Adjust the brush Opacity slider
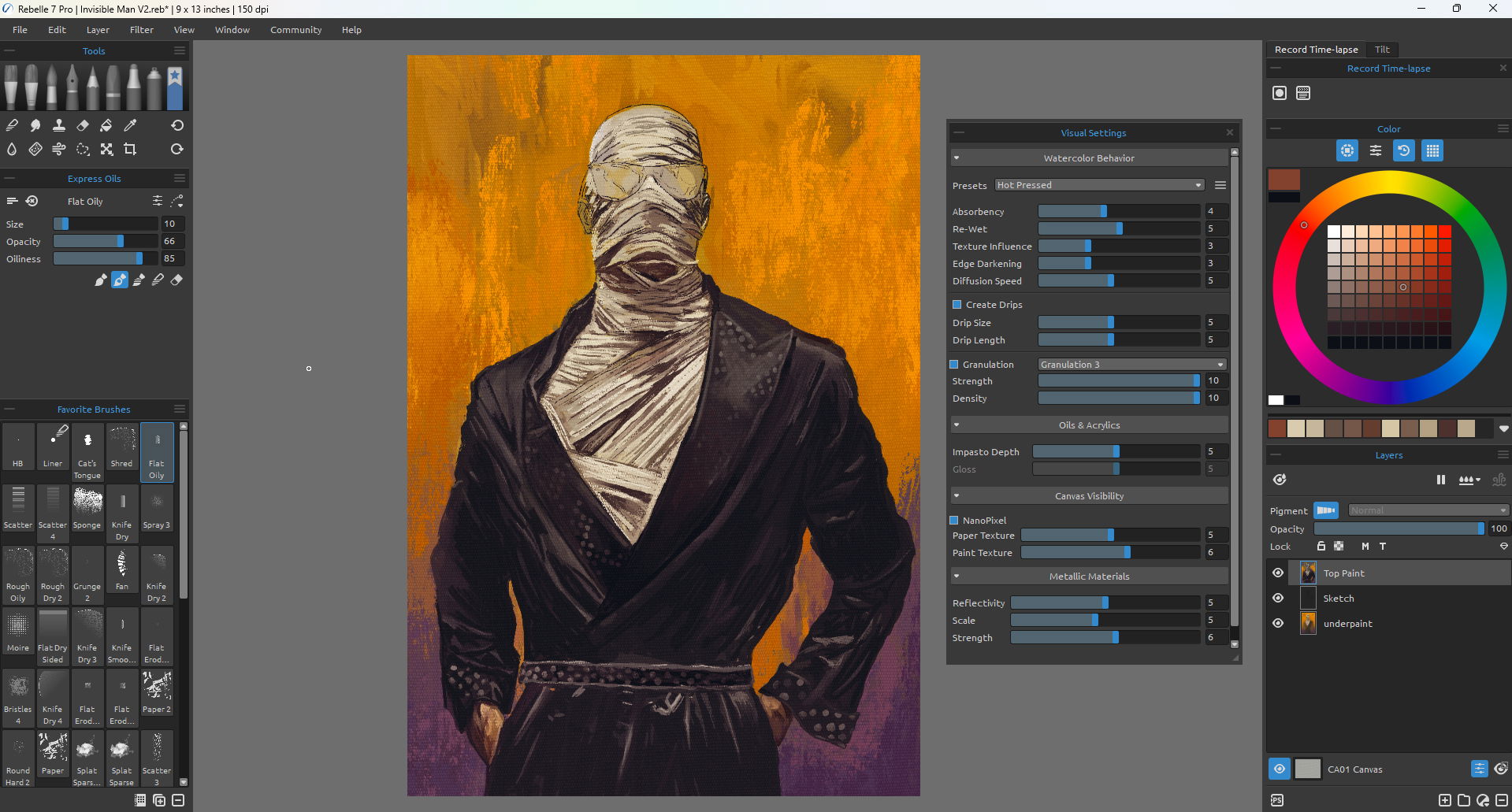Viewport: 1512px width, 812px height. pos(106,241)
